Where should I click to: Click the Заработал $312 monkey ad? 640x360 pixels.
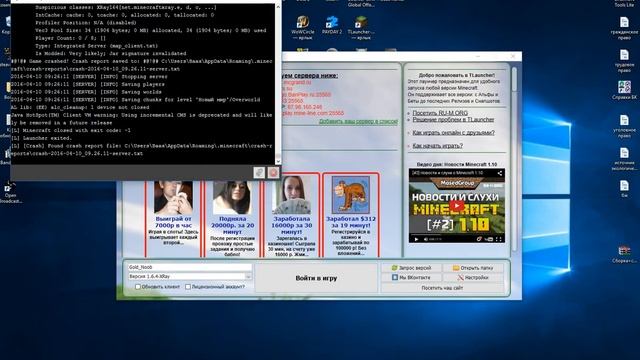point(351,215)
